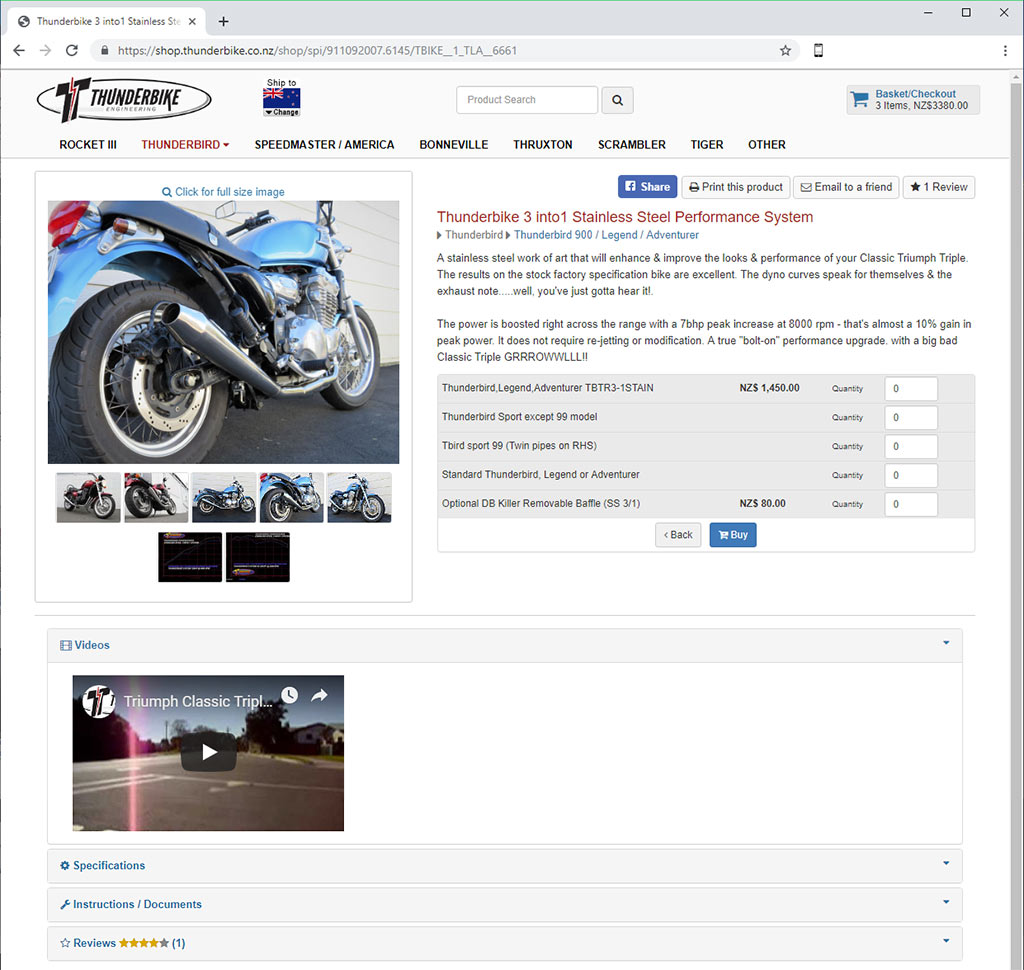
Task: Expand the Specifications section
Action: click(505, 865)
